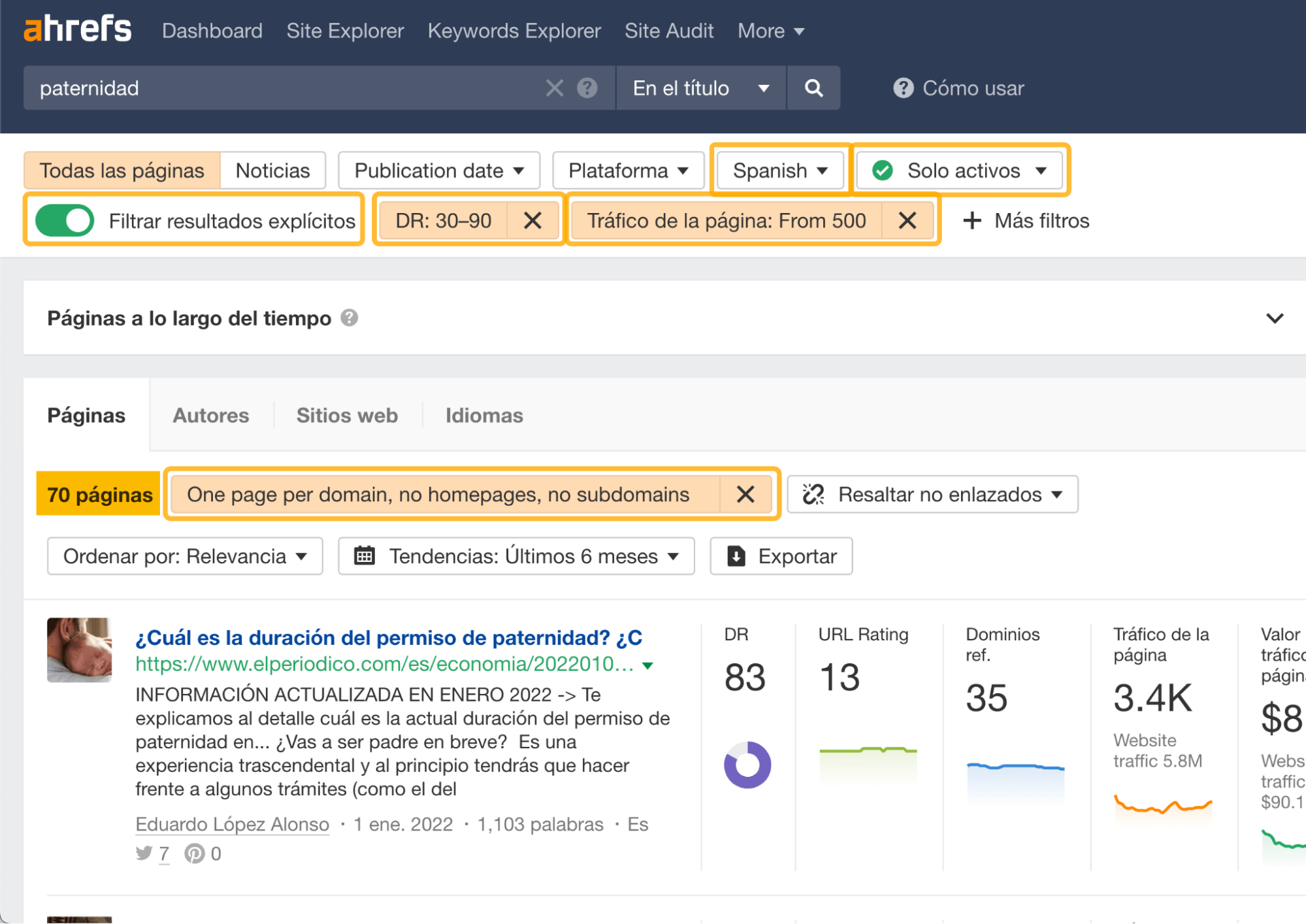Remove the DR: 30–90 filter
1306x924 pixels.
(x=532, y=220)
